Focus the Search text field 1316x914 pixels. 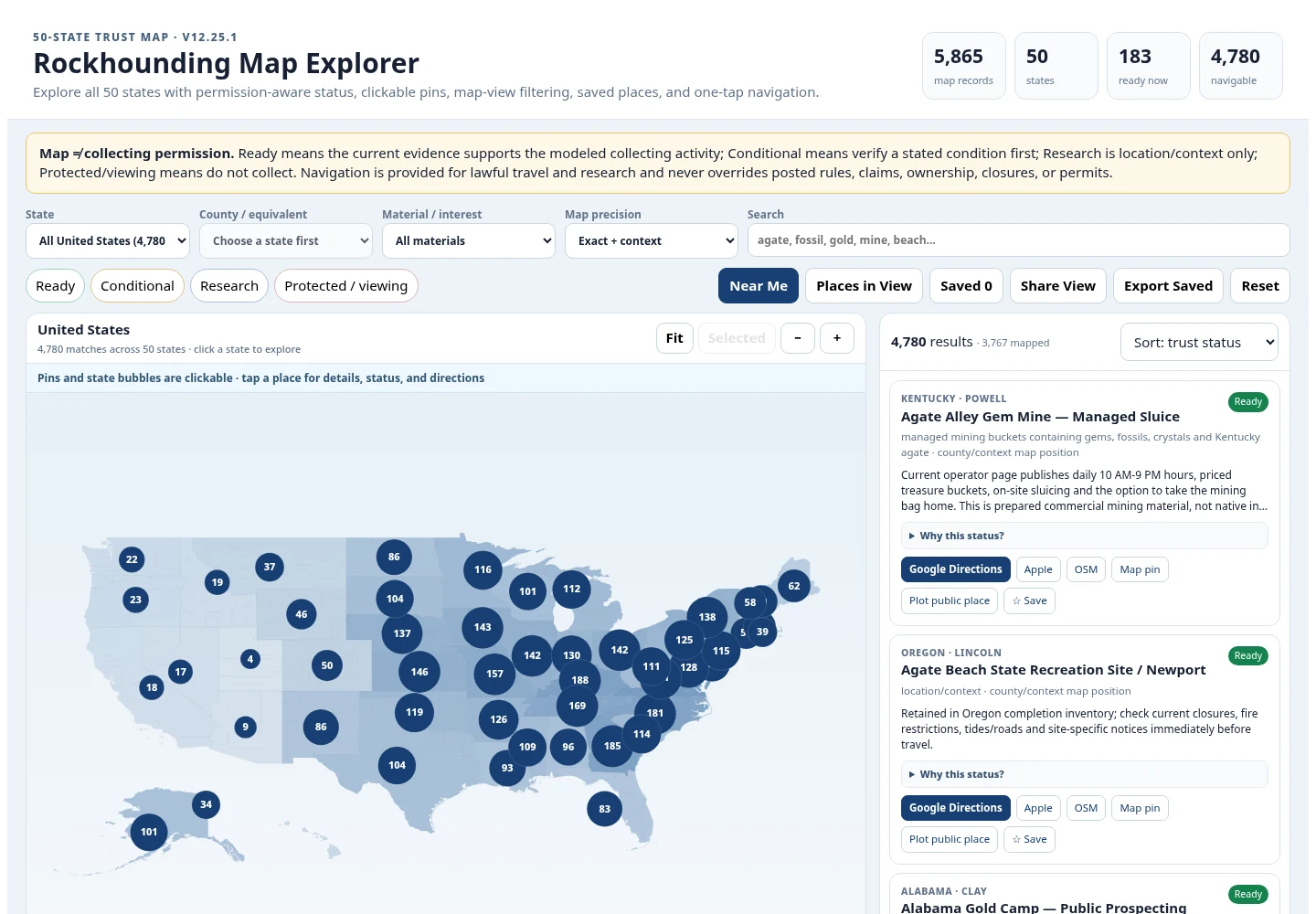click(1018, 240)
